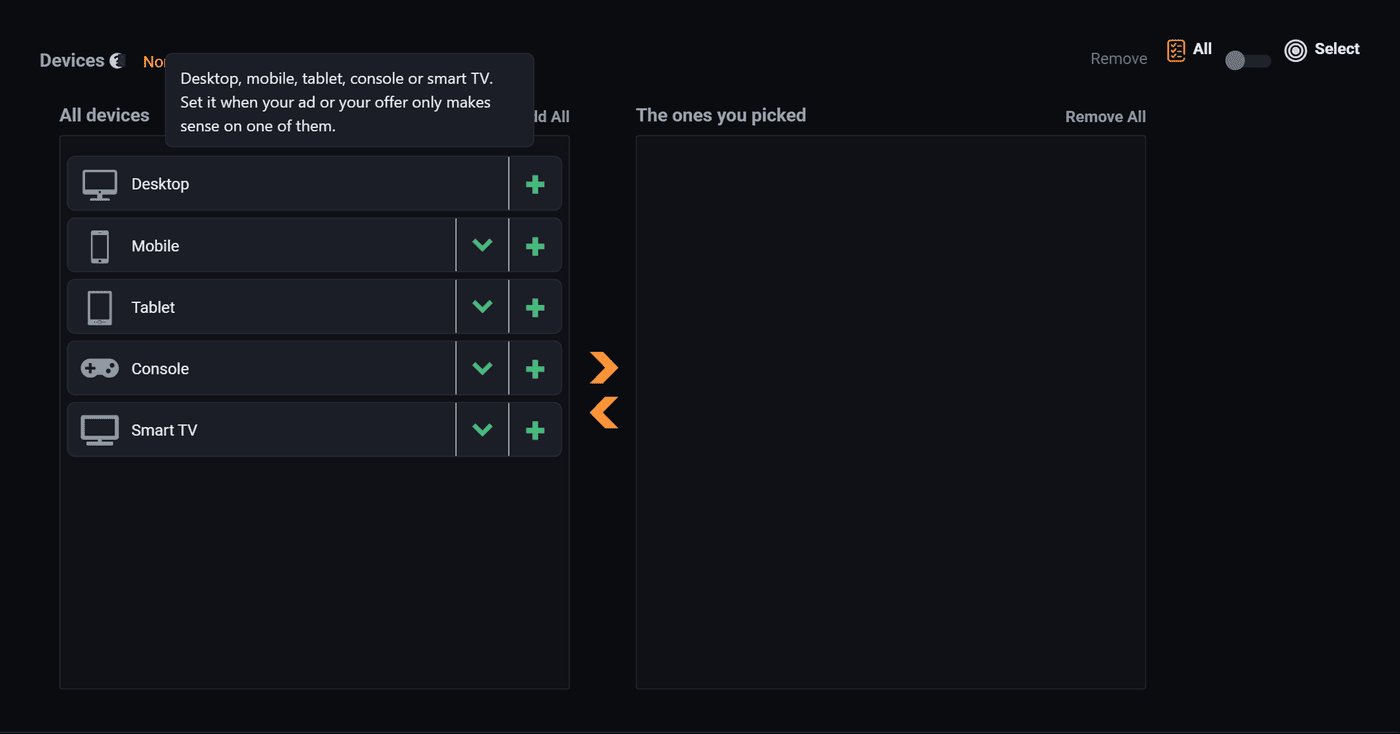Screen dimensions: 1400x734
Task: Expand the Console device options
Action: 482,369
